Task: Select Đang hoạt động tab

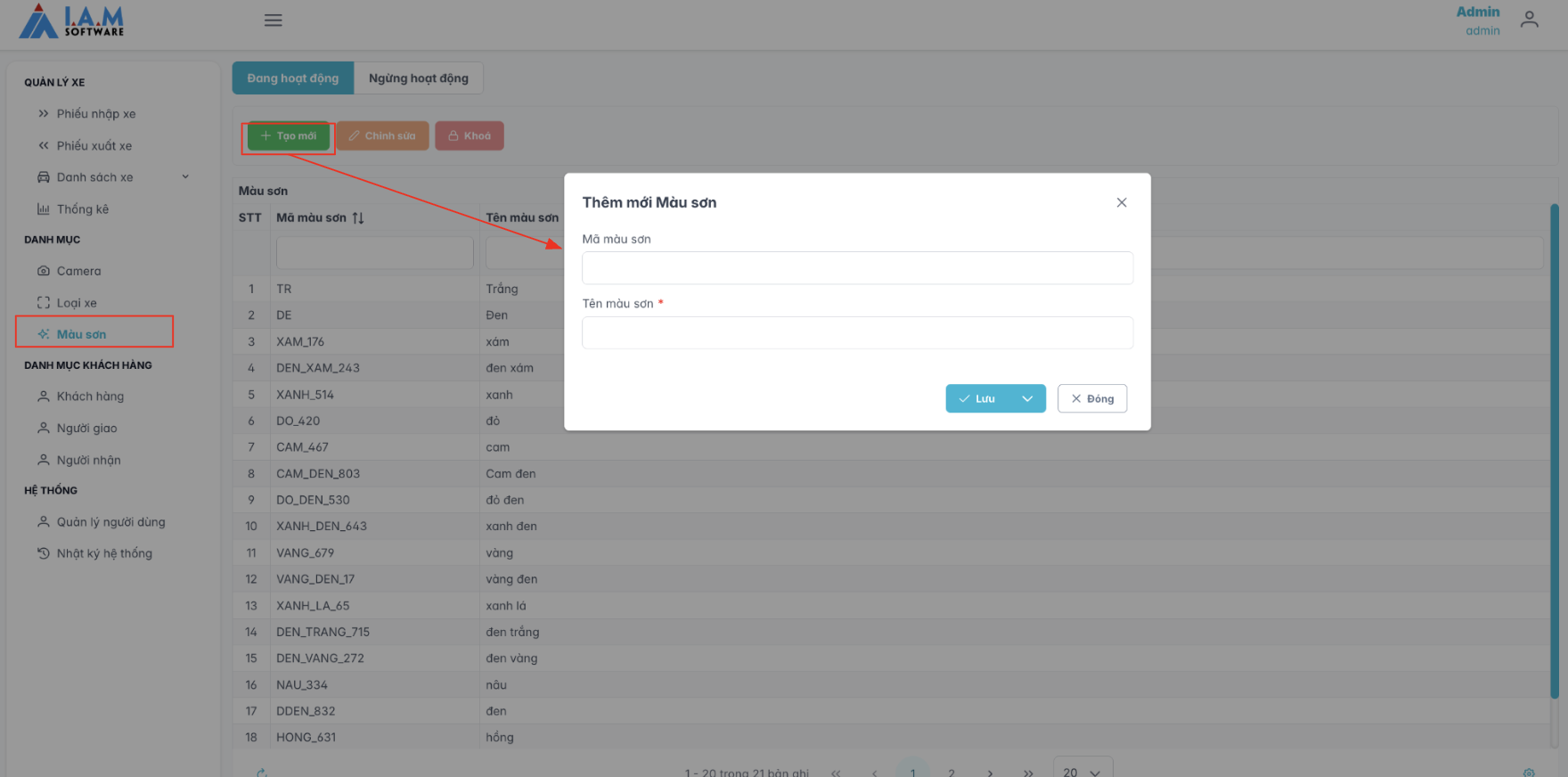Action: pyautogui.click(x=292, y=78)
